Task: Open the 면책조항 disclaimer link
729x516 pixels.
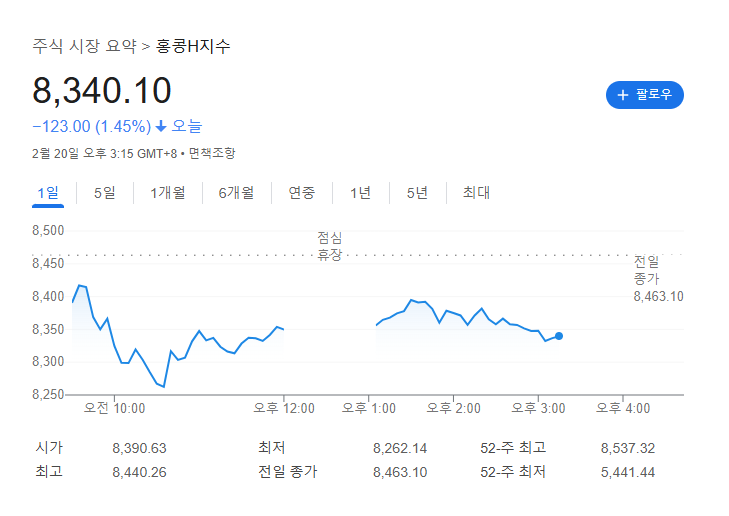Action: coord(212,153)
